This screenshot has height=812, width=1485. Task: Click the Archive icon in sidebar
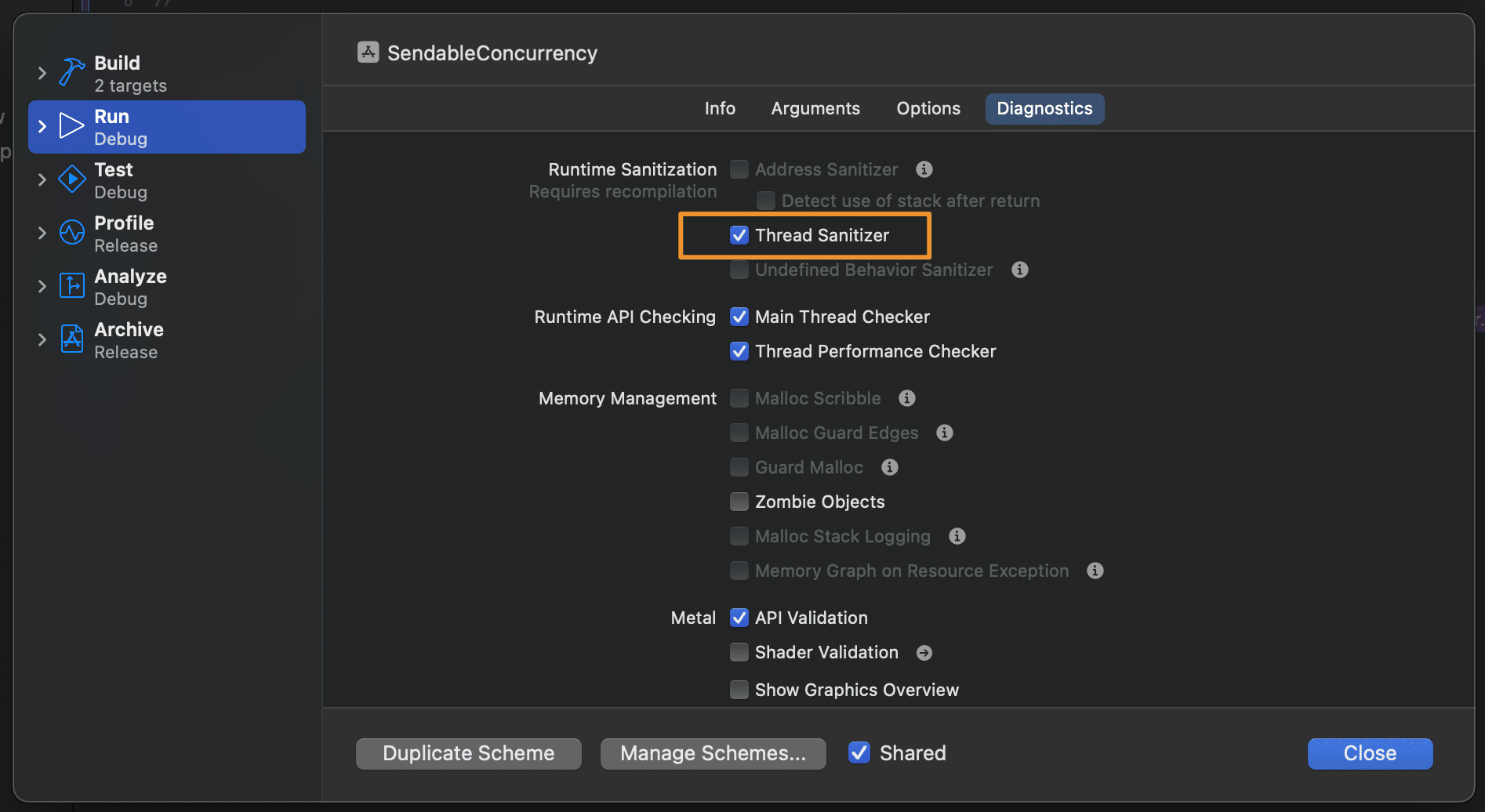point(71,339)
